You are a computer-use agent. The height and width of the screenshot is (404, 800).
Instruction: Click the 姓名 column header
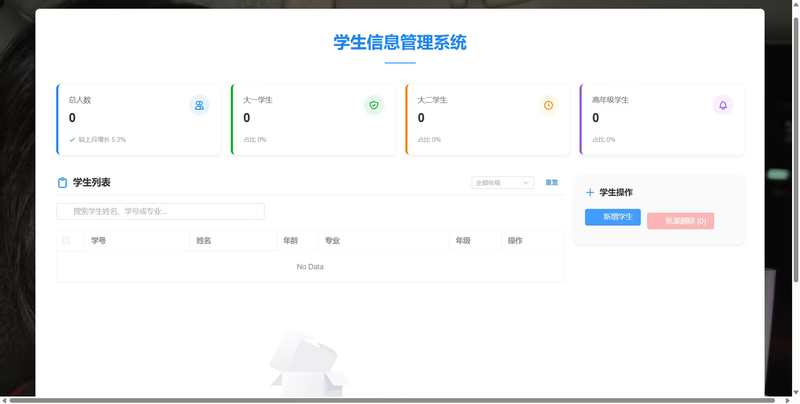pyautogui.click(x=204, y=240)
